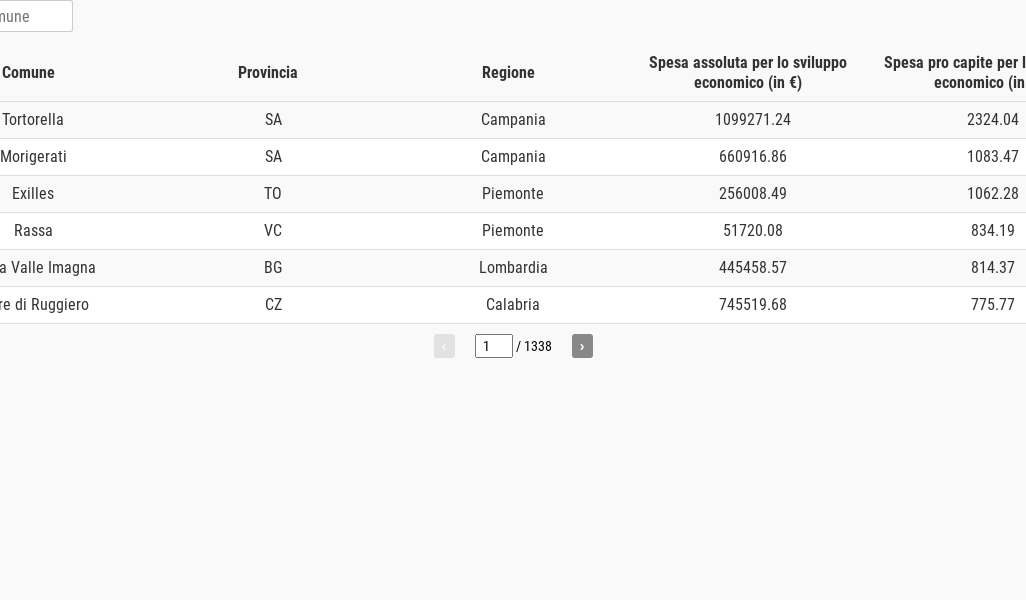Click the Exilles comune cell
1026x600 pixels.
click(x=33, y=194)
